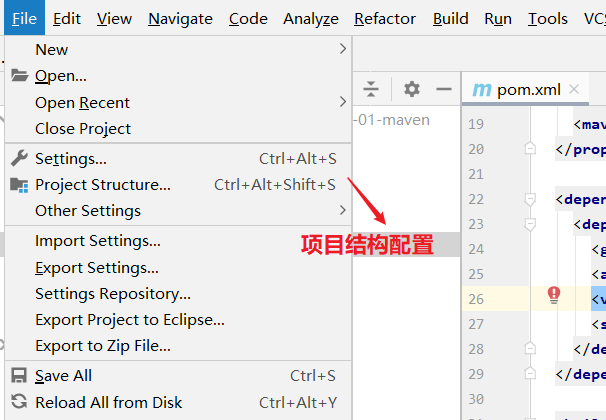Click the Settings wrench icon
Viewport: 606px width, 420px height.
[x=19, y=159]
